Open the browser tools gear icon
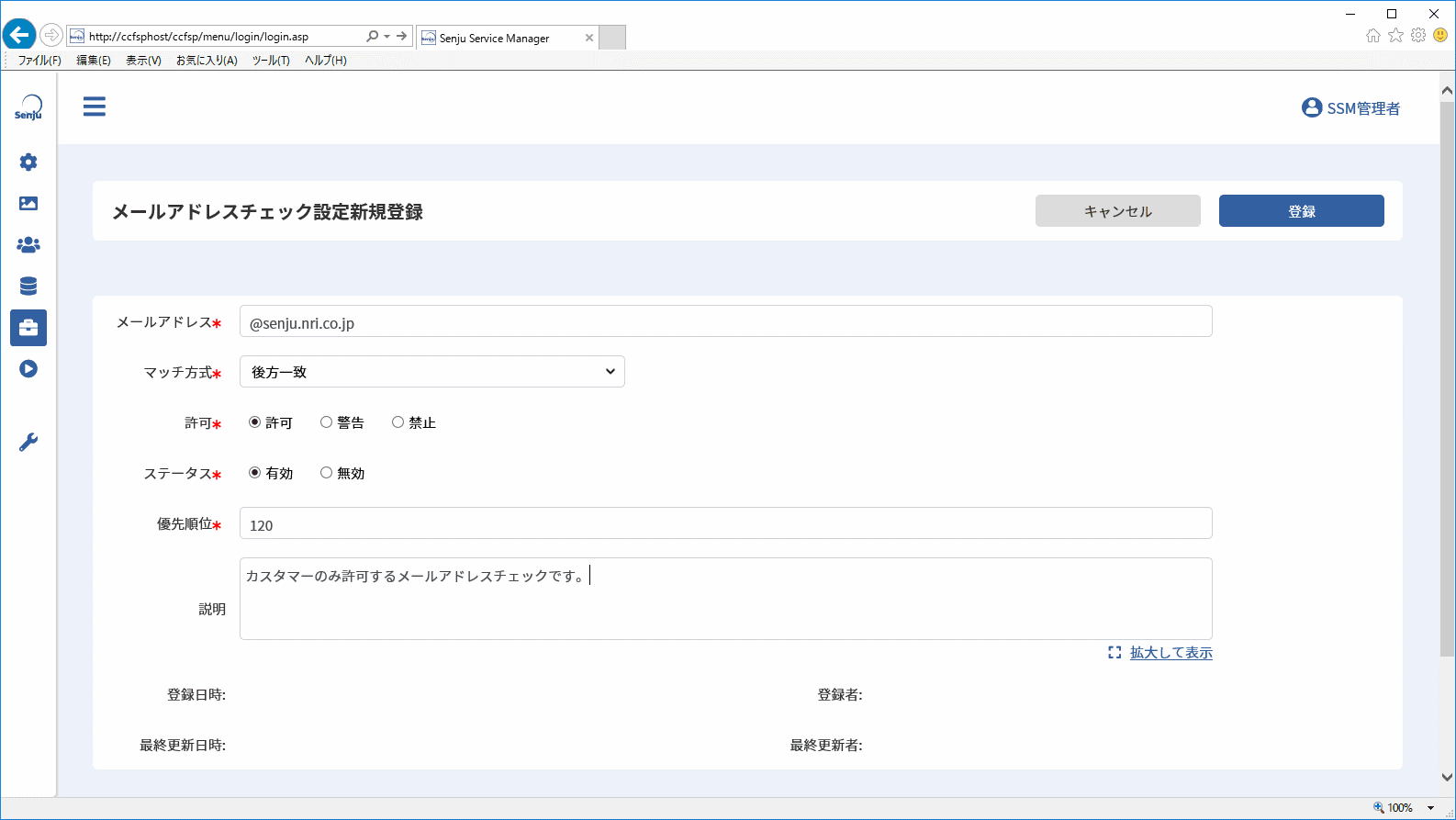 [x=1418, y=36]
